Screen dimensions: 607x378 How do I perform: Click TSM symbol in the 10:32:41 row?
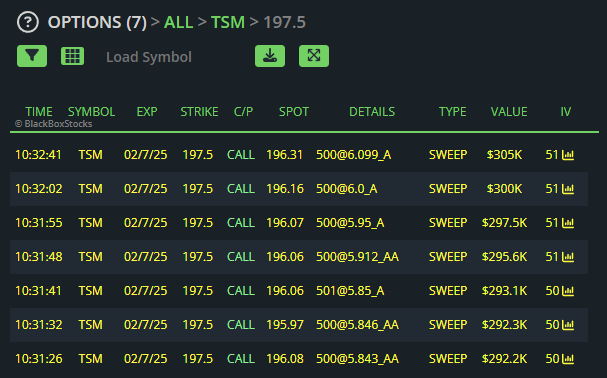click(91, 155)
